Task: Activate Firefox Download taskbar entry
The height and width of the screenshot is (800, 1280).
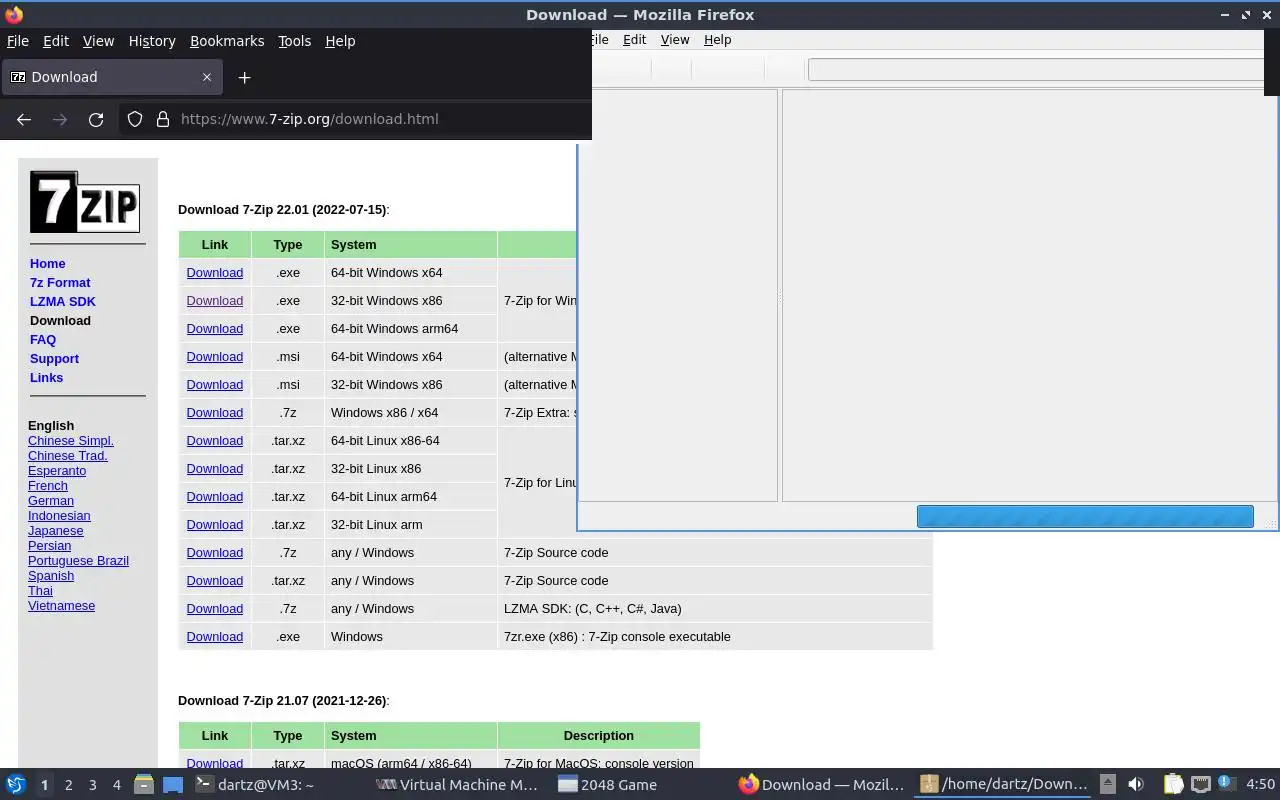Action: pos(821,785)
